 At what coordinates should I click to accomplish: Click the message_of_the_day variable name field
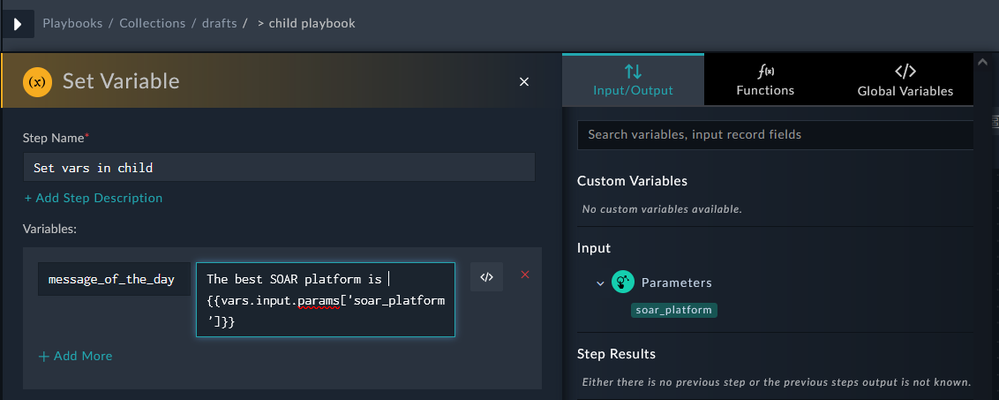[x=112, y=279]
